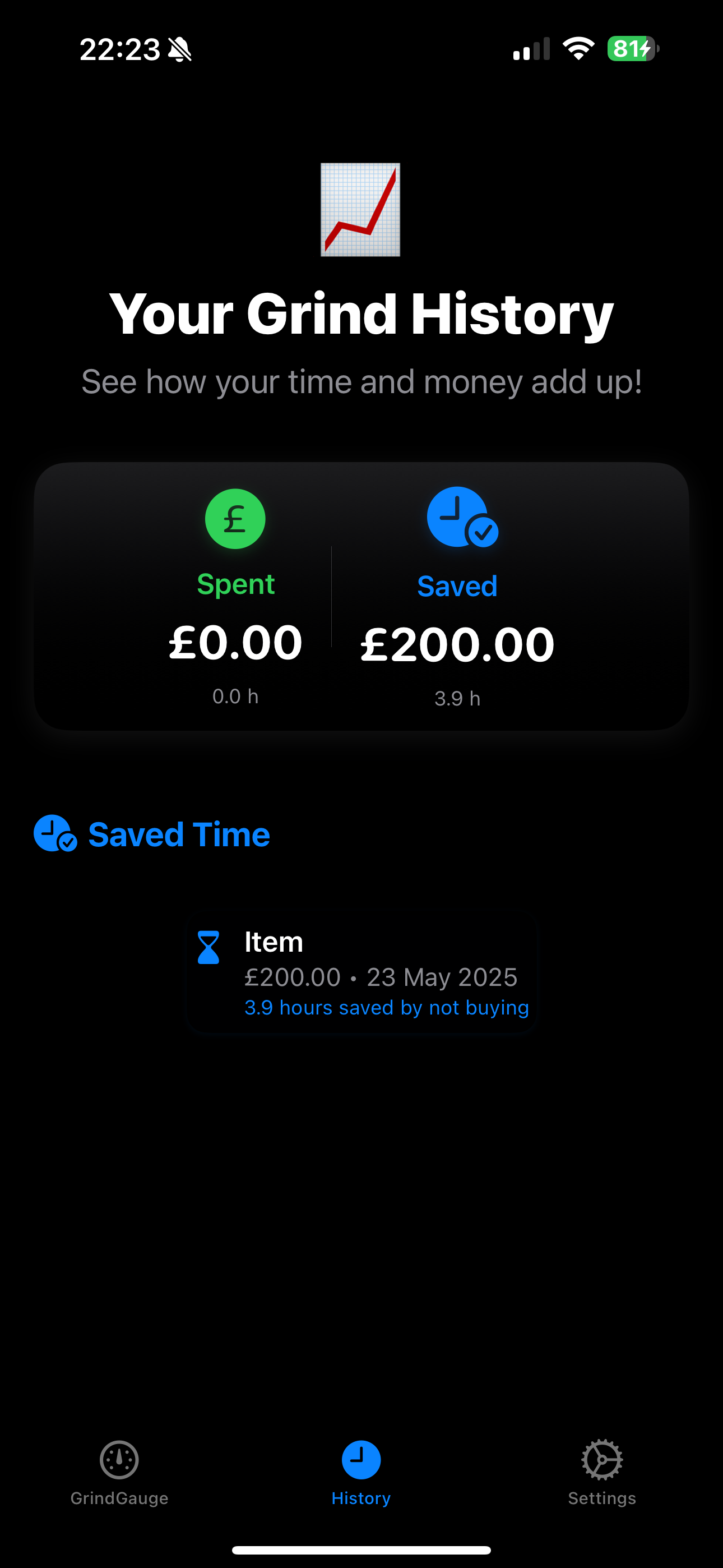Tap the GrindGauge gauge tab icon
This screenshot has height=1568, width=723.
[119, 1460]
